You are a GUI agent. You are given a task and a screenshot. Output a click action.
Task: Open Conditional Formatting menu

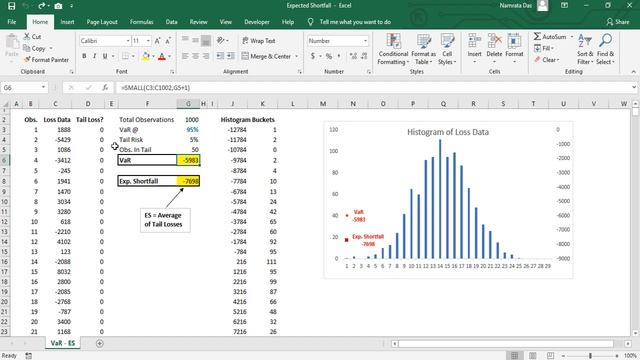(x=393, y=49)
